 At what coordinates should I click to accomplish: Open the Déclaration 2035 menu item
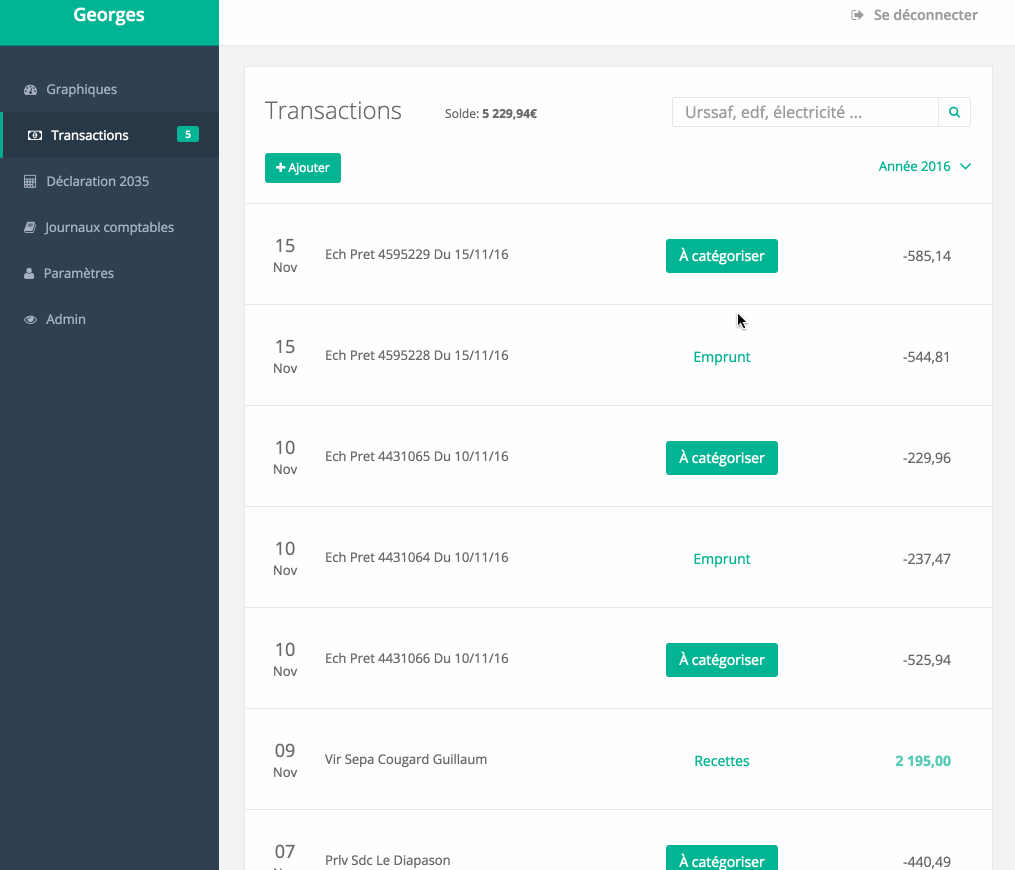[x=97, y=182]
